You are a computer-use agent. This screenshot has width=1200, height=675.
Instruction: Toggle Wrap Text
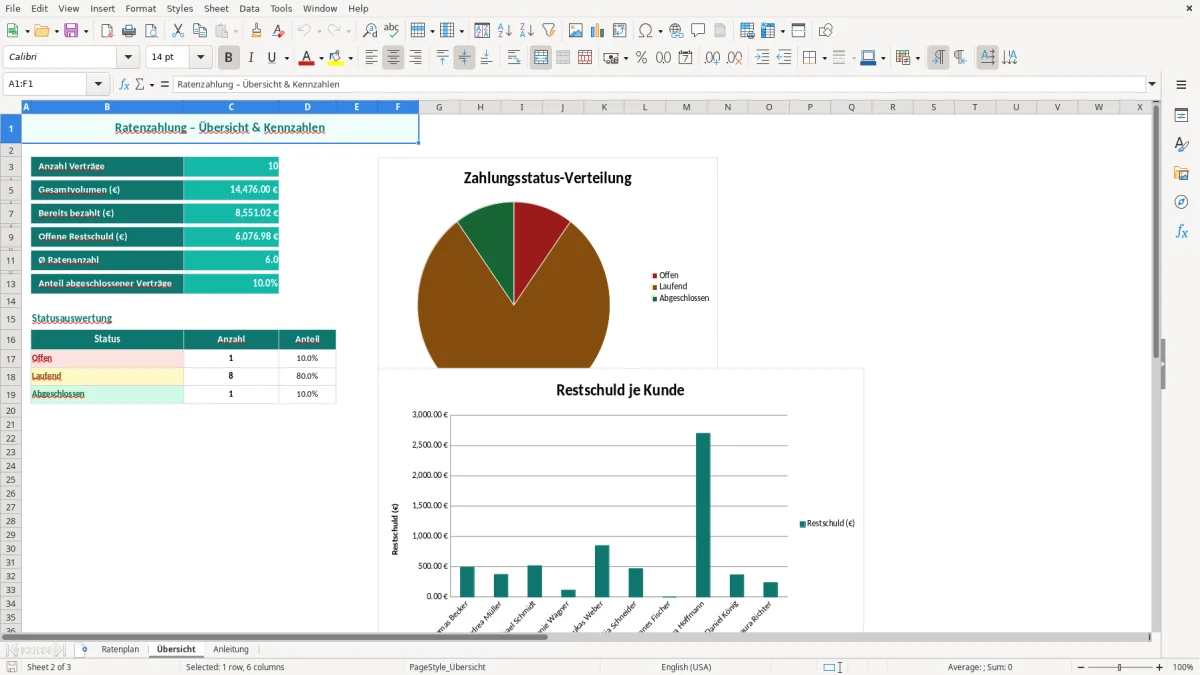click(514, 58)
